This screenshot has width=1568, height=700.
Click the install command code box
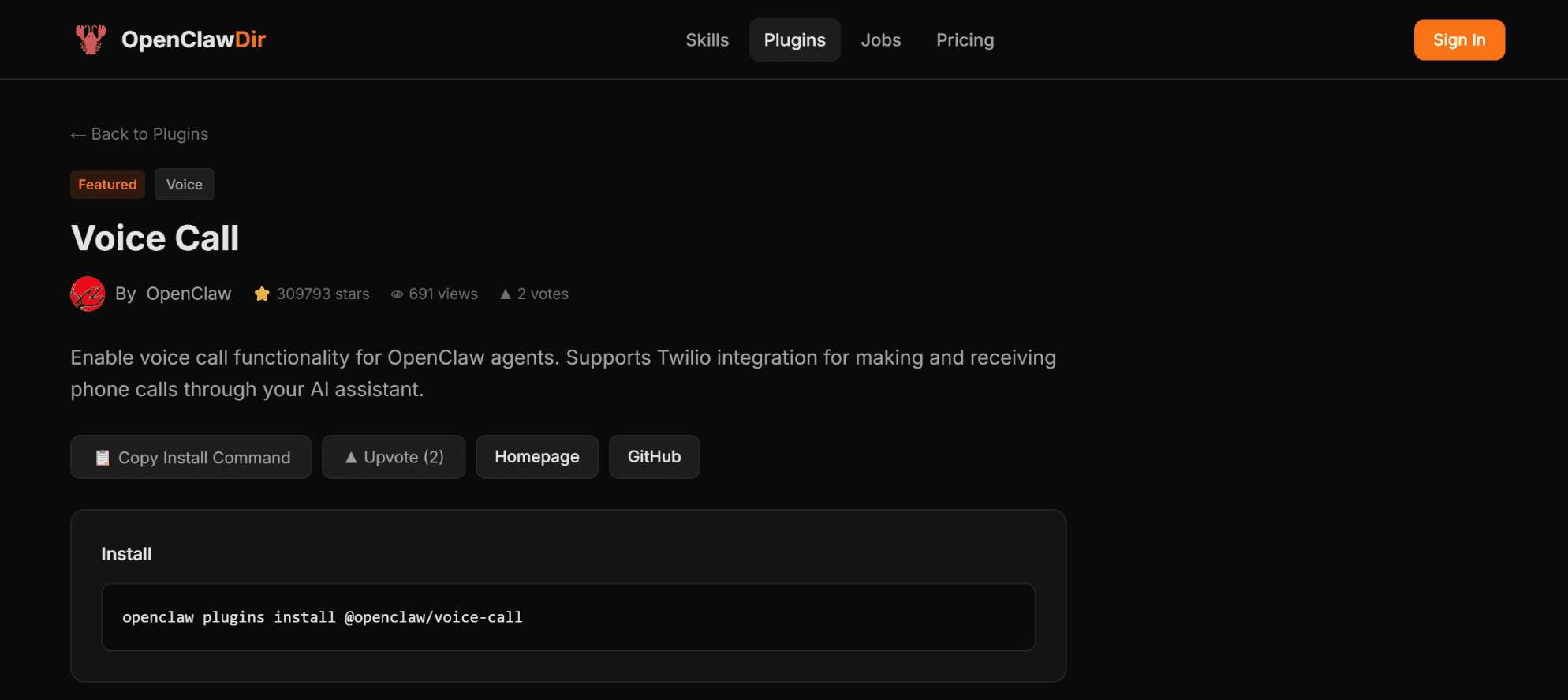[x=568, y=617]
